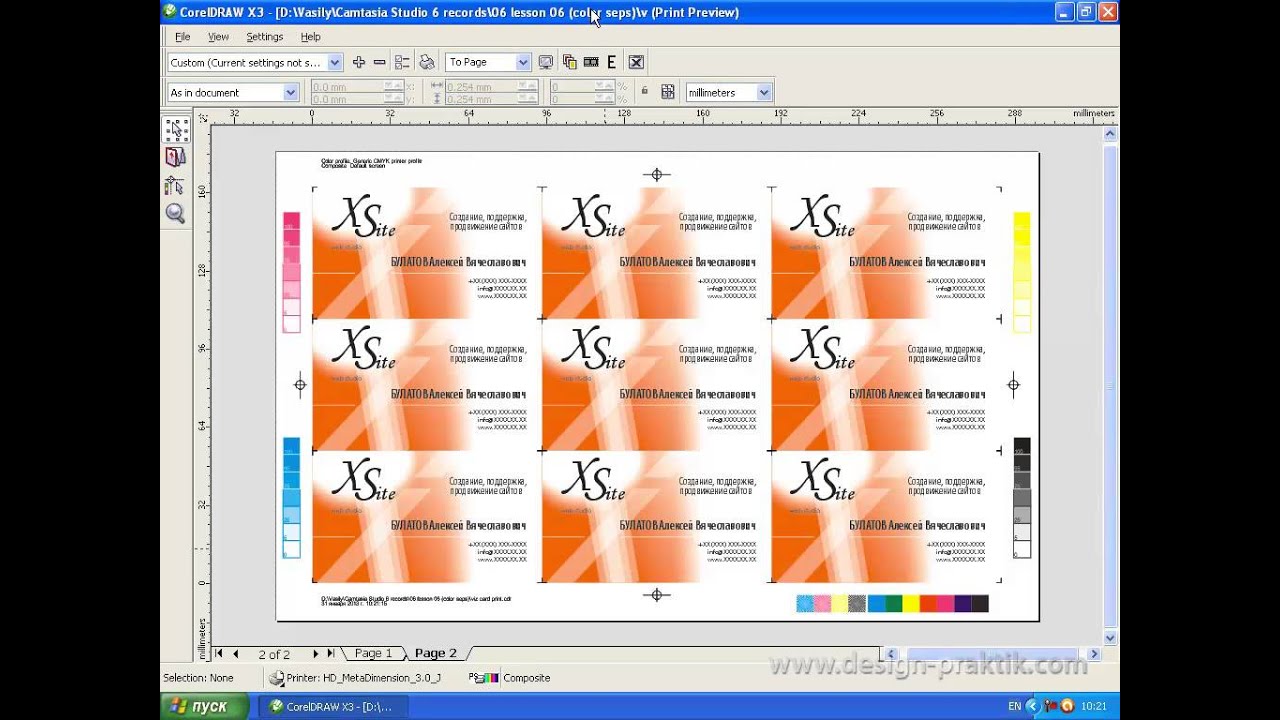Click the top registration mark
1280x720 pixels.
pos(657,174)
